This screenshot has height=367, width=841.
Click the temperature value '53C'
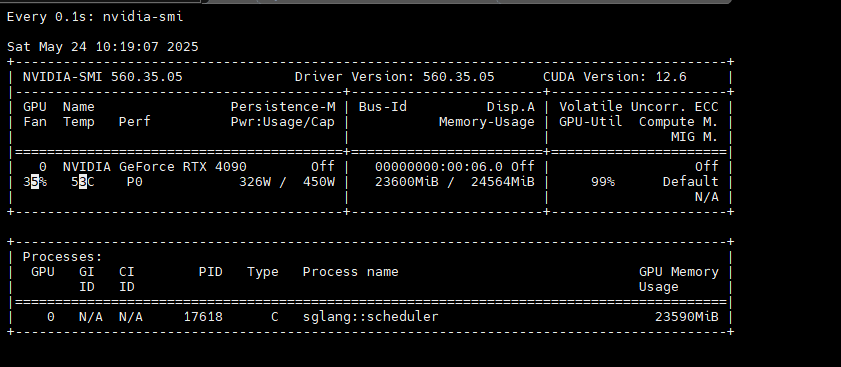coord(83,182)
